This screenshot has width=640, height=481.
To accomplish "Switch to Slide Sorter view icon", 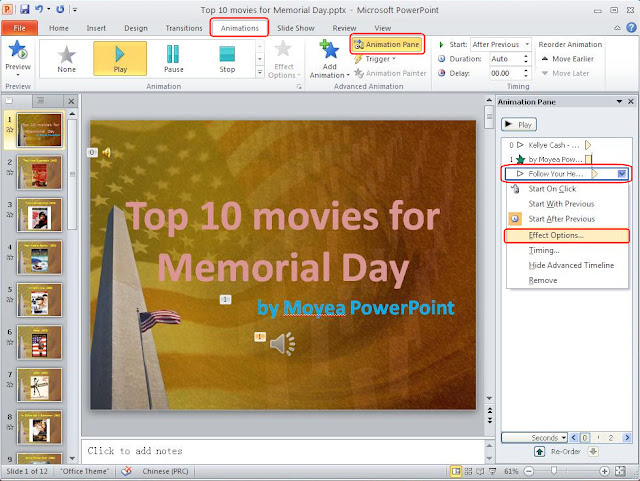I will (x=468, y=472).
